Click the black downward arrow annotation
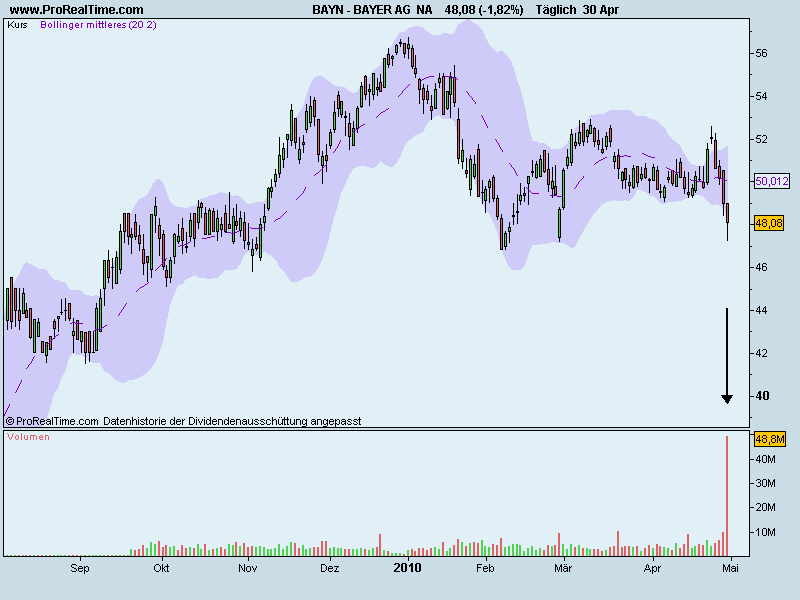This screenshot has height=600, width=800. pyautogui.click(x=727, y=356)
